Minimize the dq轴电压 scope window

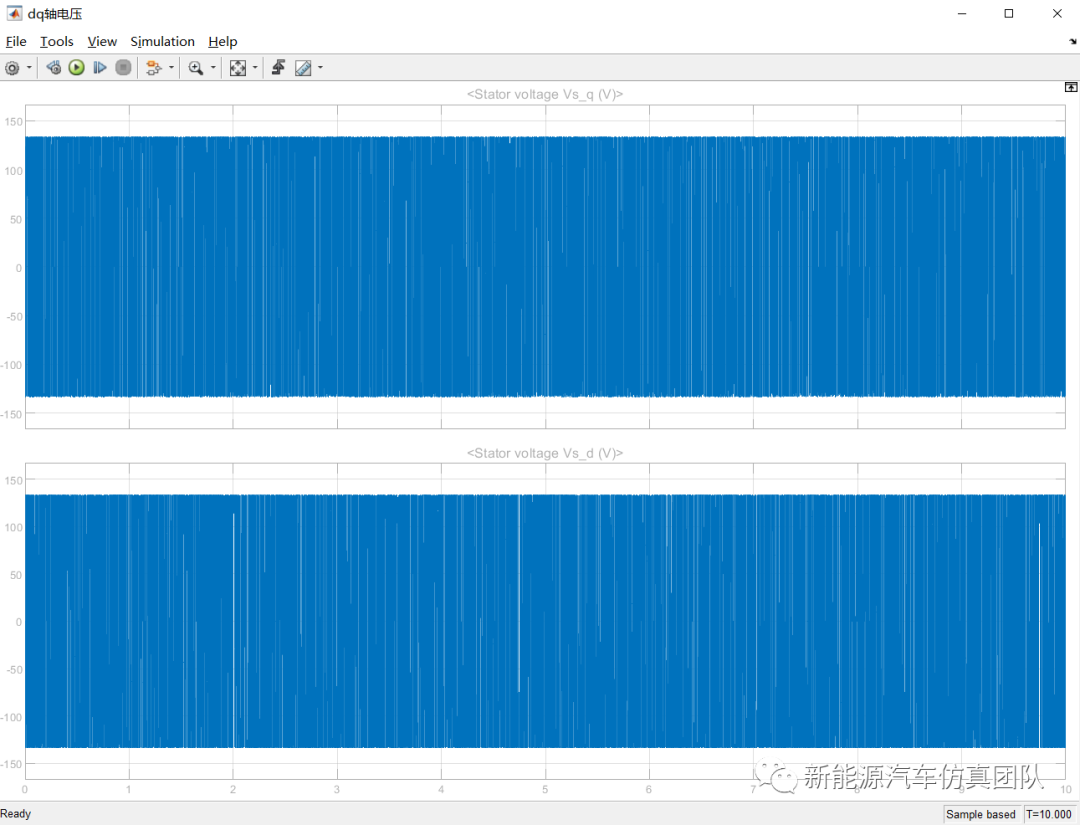click(x=962, y=14)
